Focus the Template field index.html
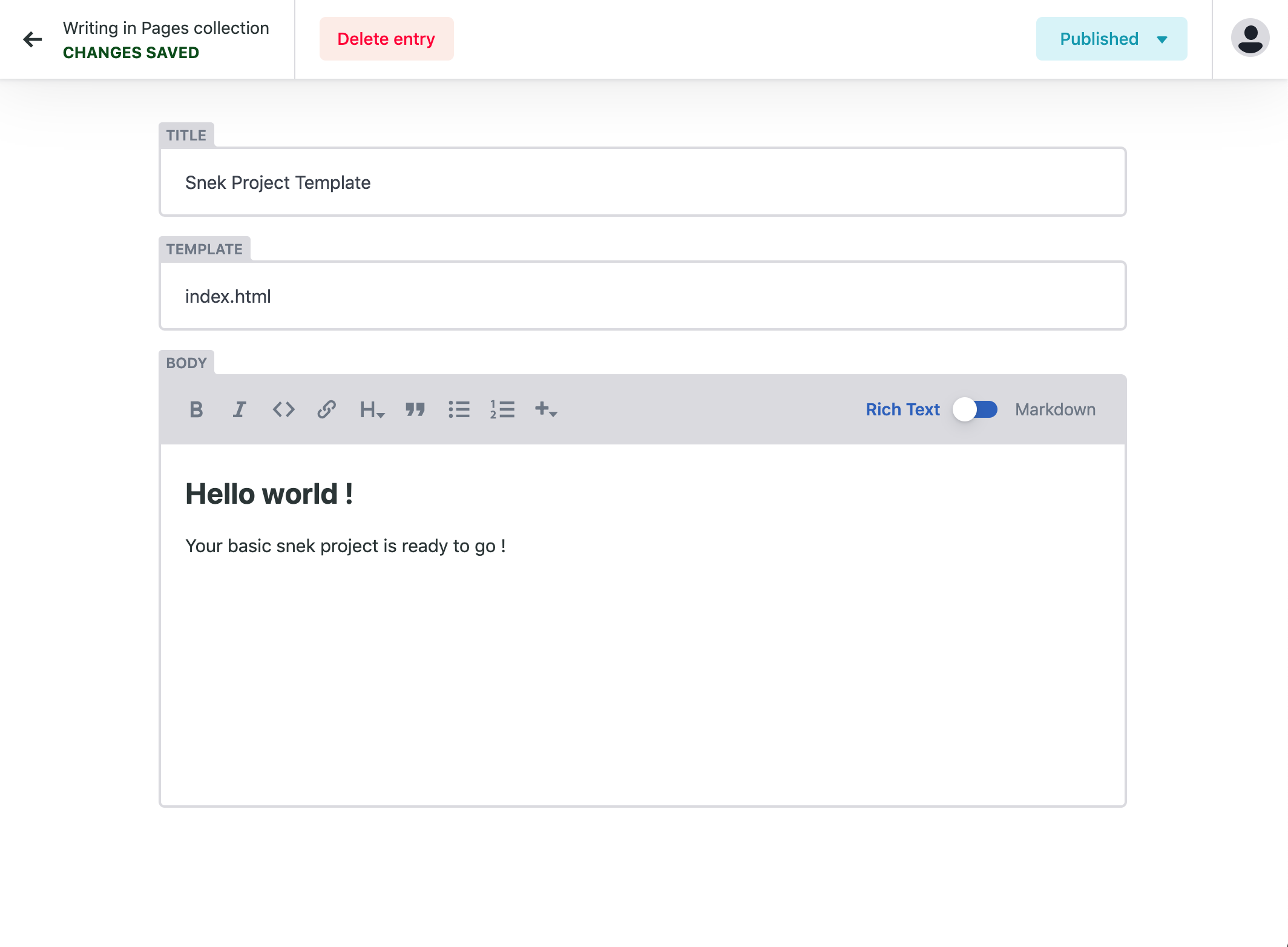The width and height of the screenshot is (1288, 947). (642, 296)
